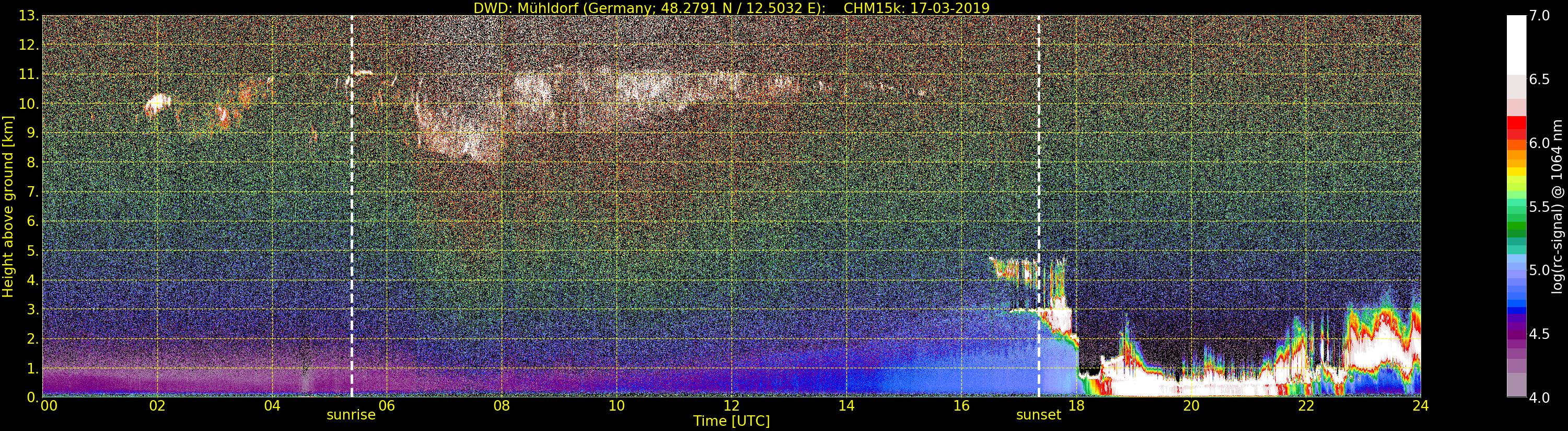Click the '5.0' colorbar tick label
This screenshot has width=1568, height=431.
(x=1540, y=270)
